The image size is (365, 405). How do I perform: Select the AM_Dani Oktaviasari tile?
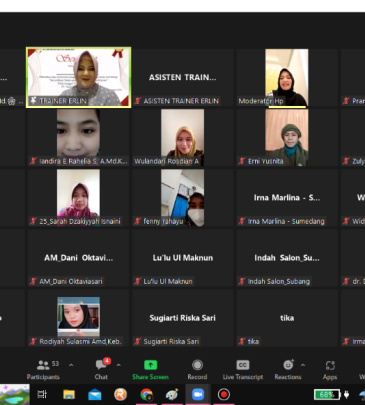click(x=78, y=258)
